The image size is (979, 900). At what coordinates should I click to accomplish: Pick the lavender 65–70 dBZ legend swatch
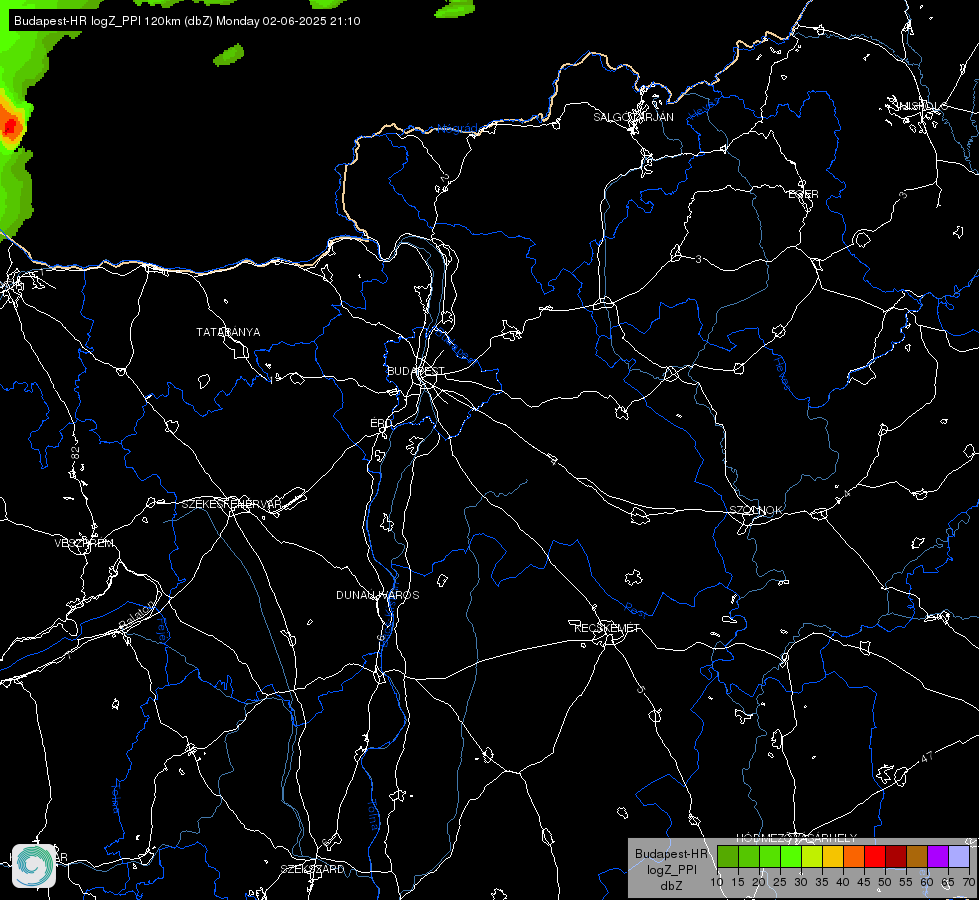point(959,856)
